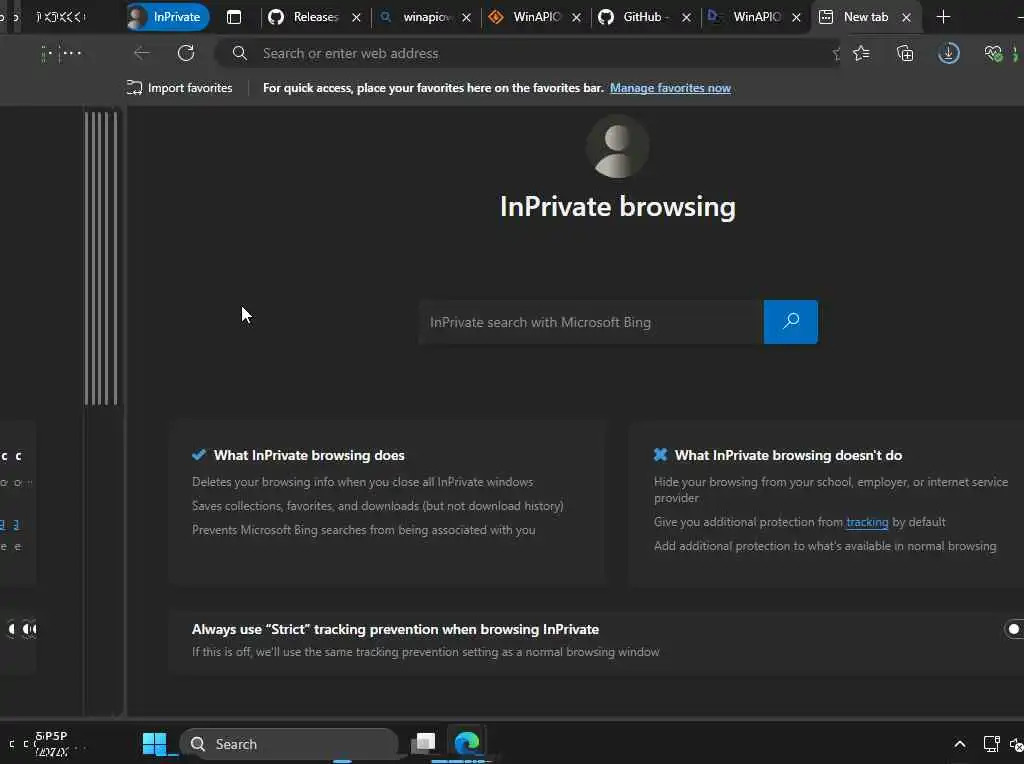Viewport: 1024px width, 764px height.
Task: Go back with the back arrow
Action: click(x=141, y=53)
